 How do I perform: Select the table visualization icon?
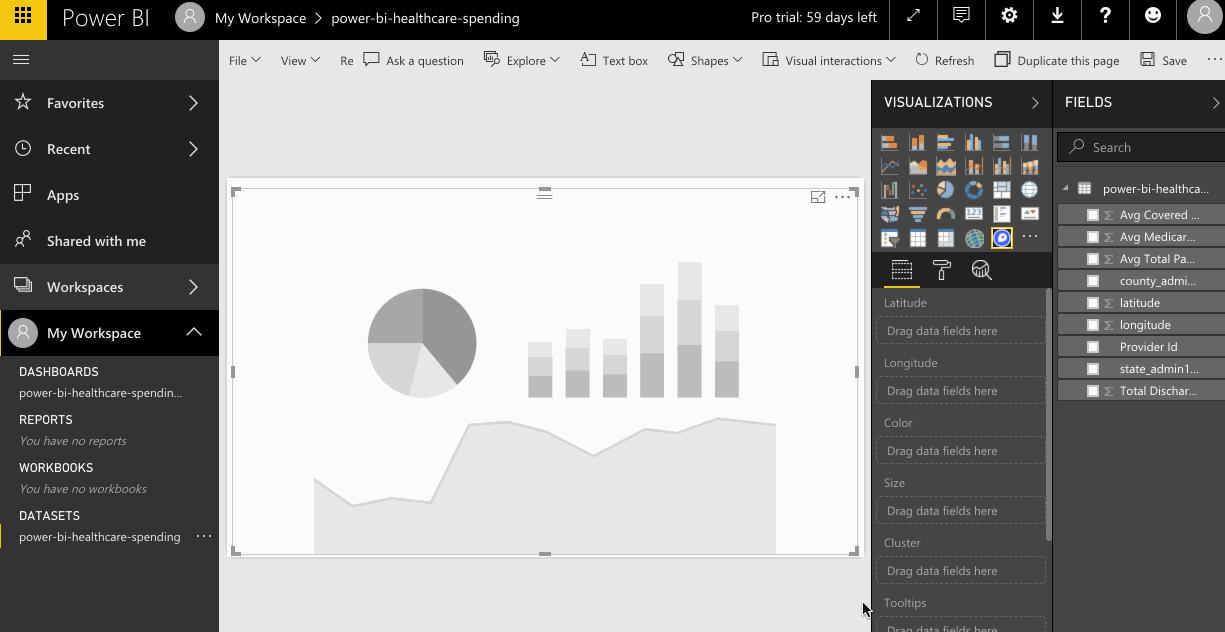pos(918,237)
